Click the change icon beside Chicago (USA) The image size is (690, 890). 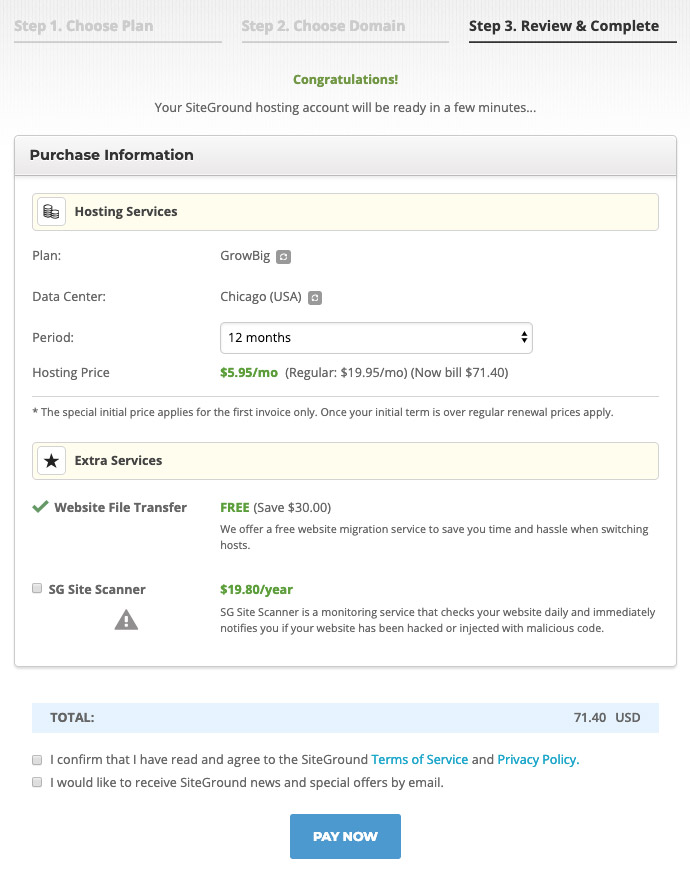[x=315, y=298]
